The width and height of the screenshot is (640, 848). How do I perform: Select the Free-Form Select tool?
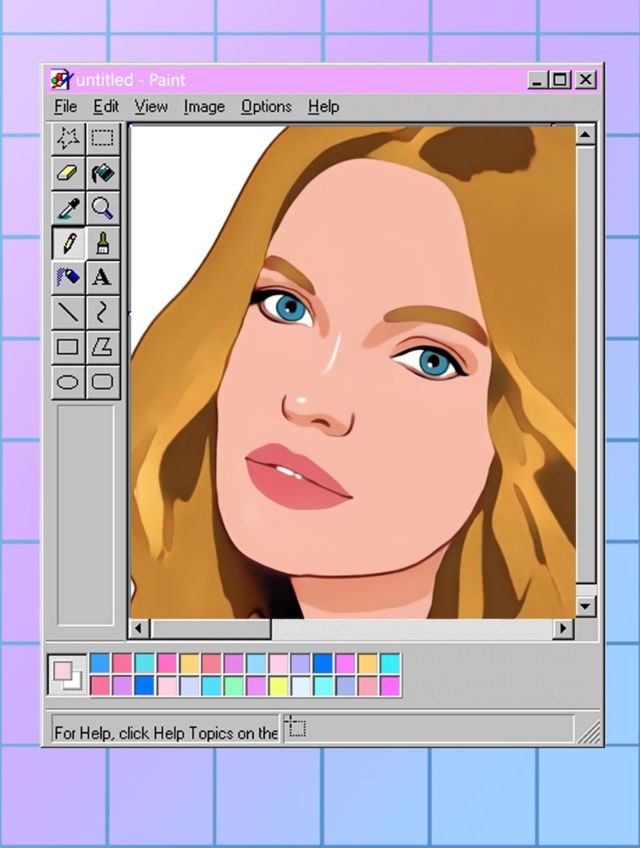(68, 138)
